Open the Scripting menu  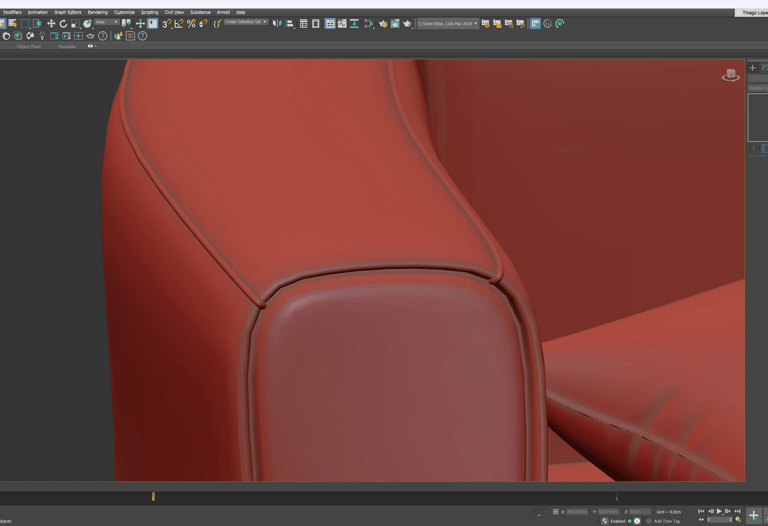coord(149,12)
